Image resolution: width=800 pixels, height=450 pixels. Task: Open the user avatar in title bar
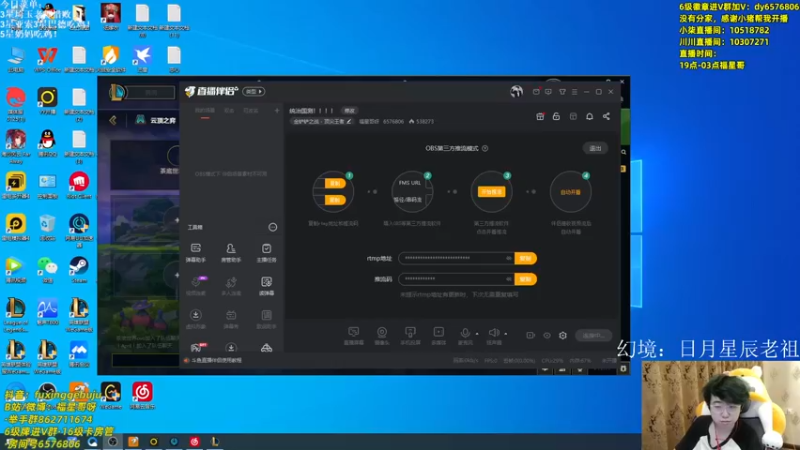click(516, 91)
